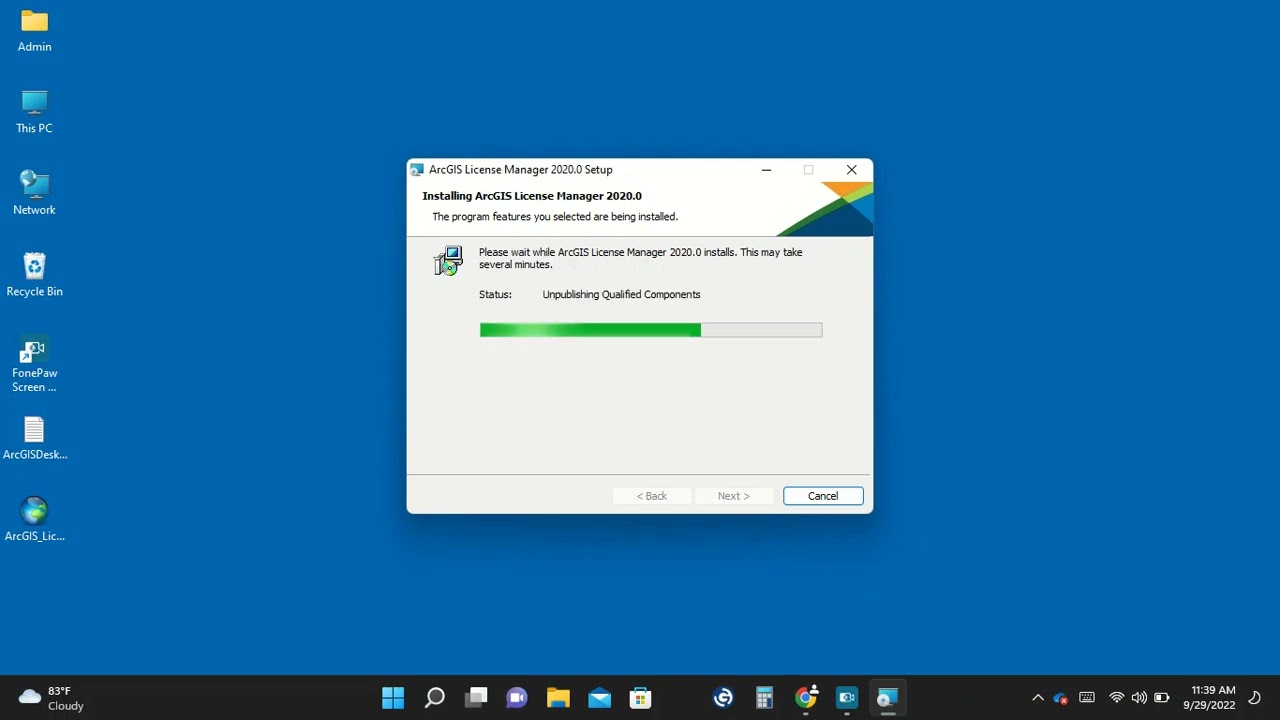The height and width of the screenshot is (720, 1280).
Task: Launch the FonePaw Screen Recorder desktop shortcut
Action: point(34,365)
